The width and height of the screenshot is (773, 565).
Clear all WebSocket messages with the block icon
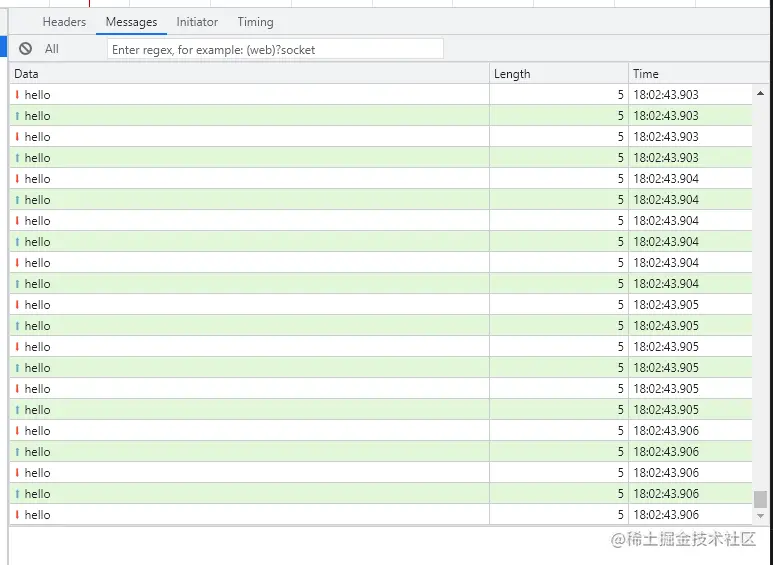pos(26,49)
